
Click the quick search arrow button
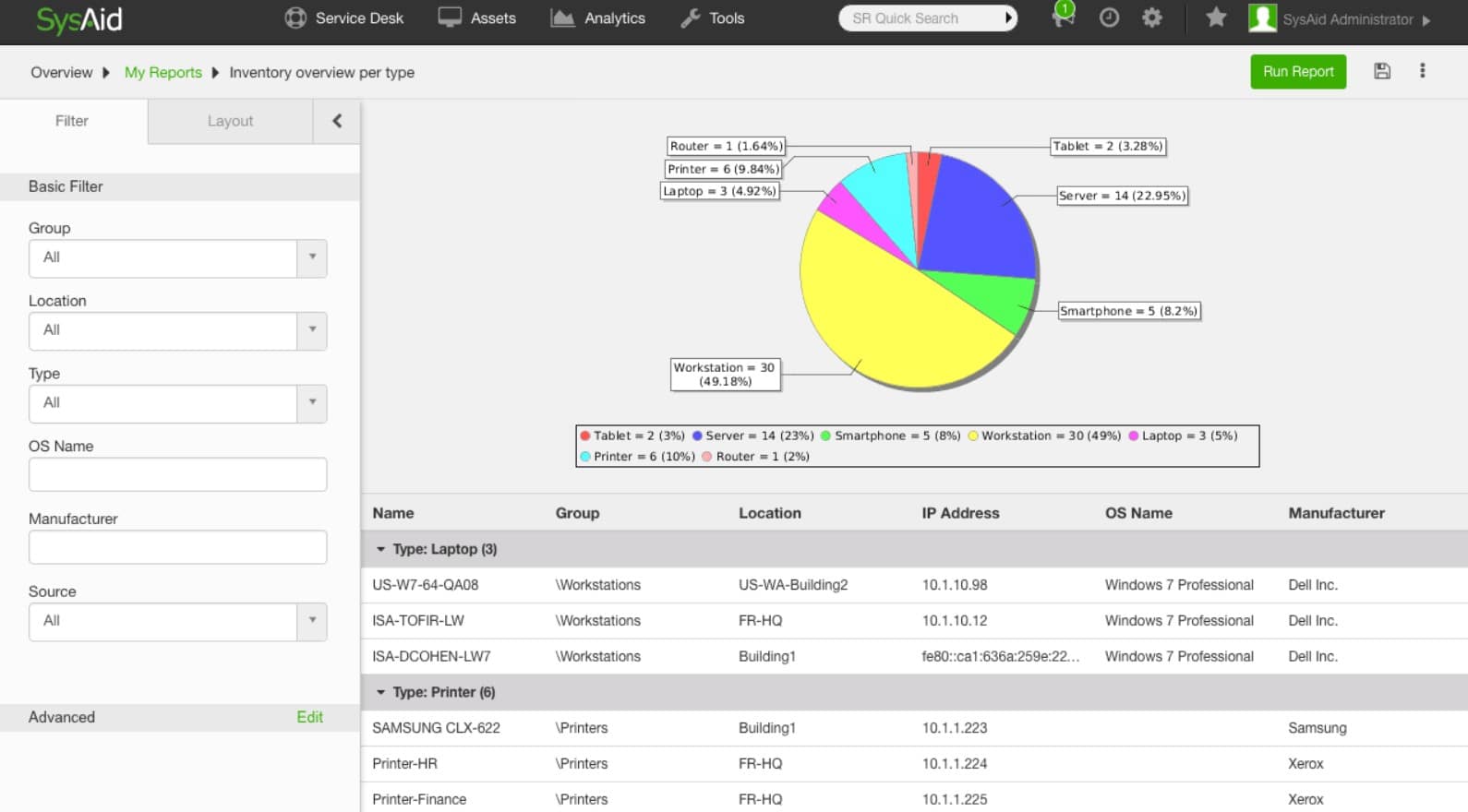1009,18
